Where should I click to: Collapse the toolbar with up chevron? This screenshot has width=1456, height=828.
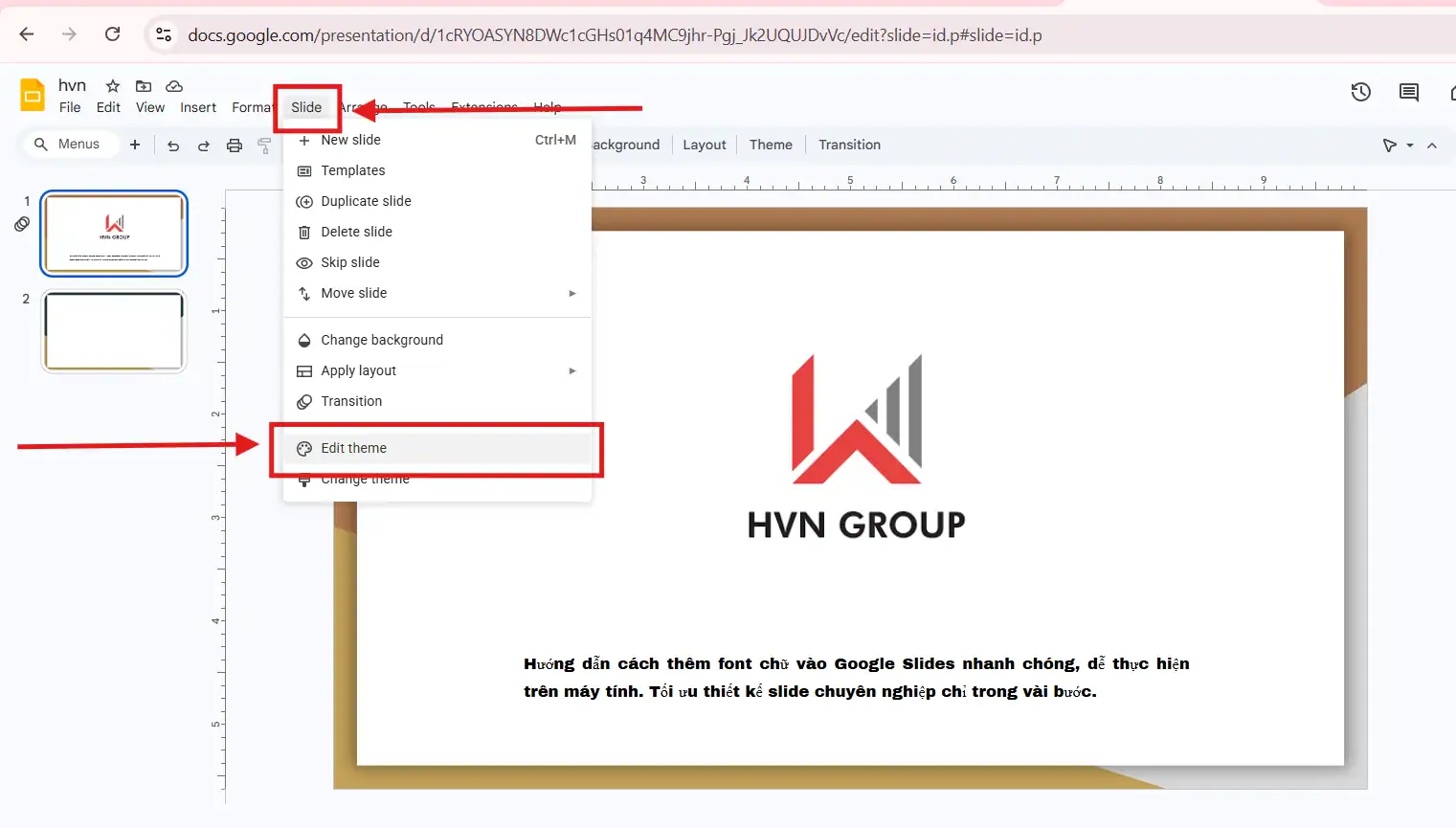[x=1432, y=145]
